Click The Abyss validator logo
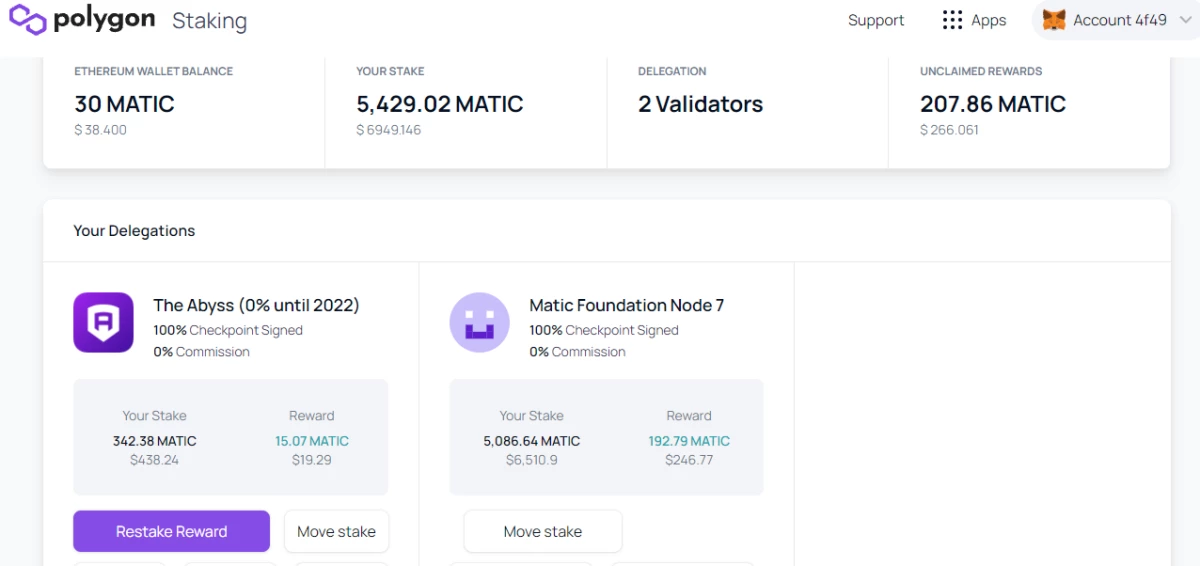Image resolution: width=1200 pixels, height=566 pixels. tap(103, 322)
